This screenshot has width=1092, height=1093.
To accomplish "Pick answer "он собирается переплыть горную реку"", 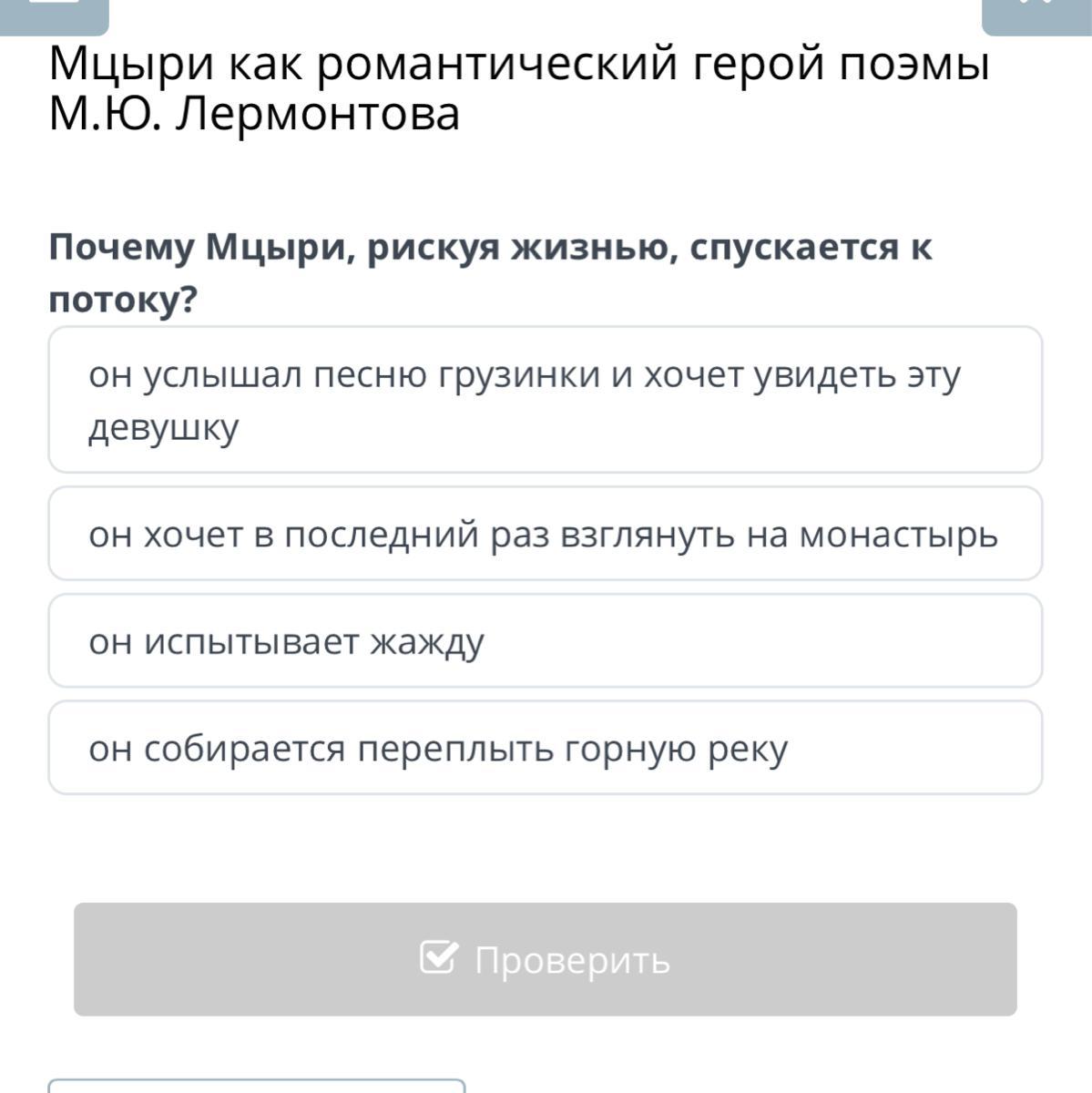I will click(x=545, y=748).
